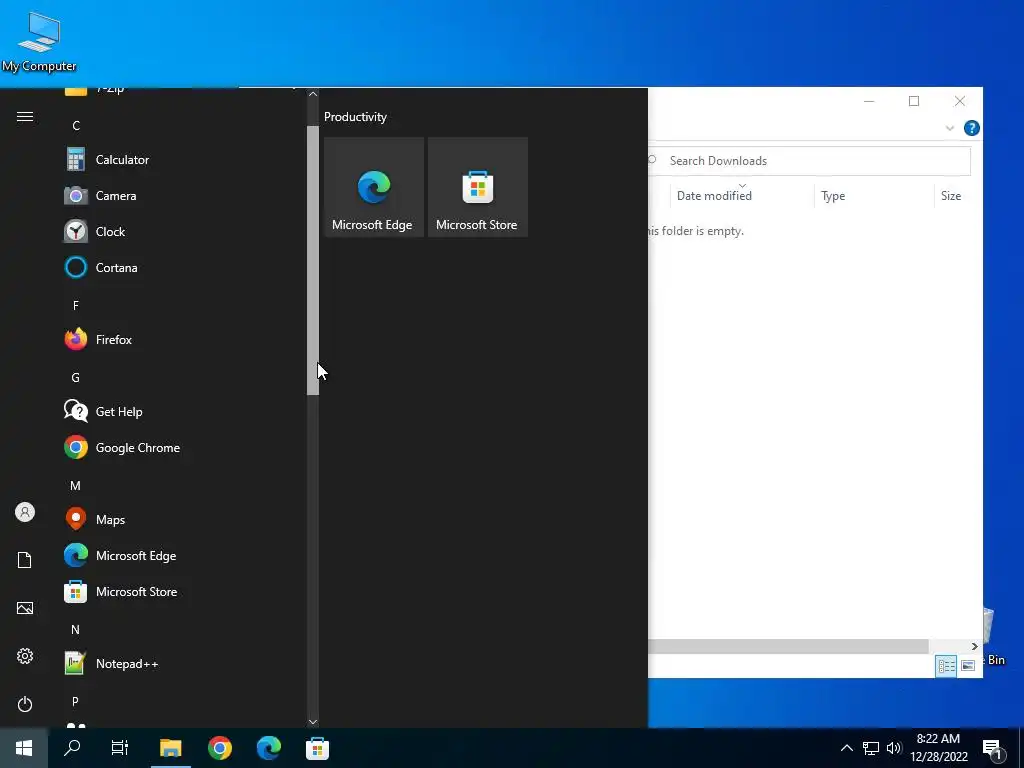Click app list scrollbar up arrow
The width and height of the screenshot is (1024, 768).
click(313, 94)
